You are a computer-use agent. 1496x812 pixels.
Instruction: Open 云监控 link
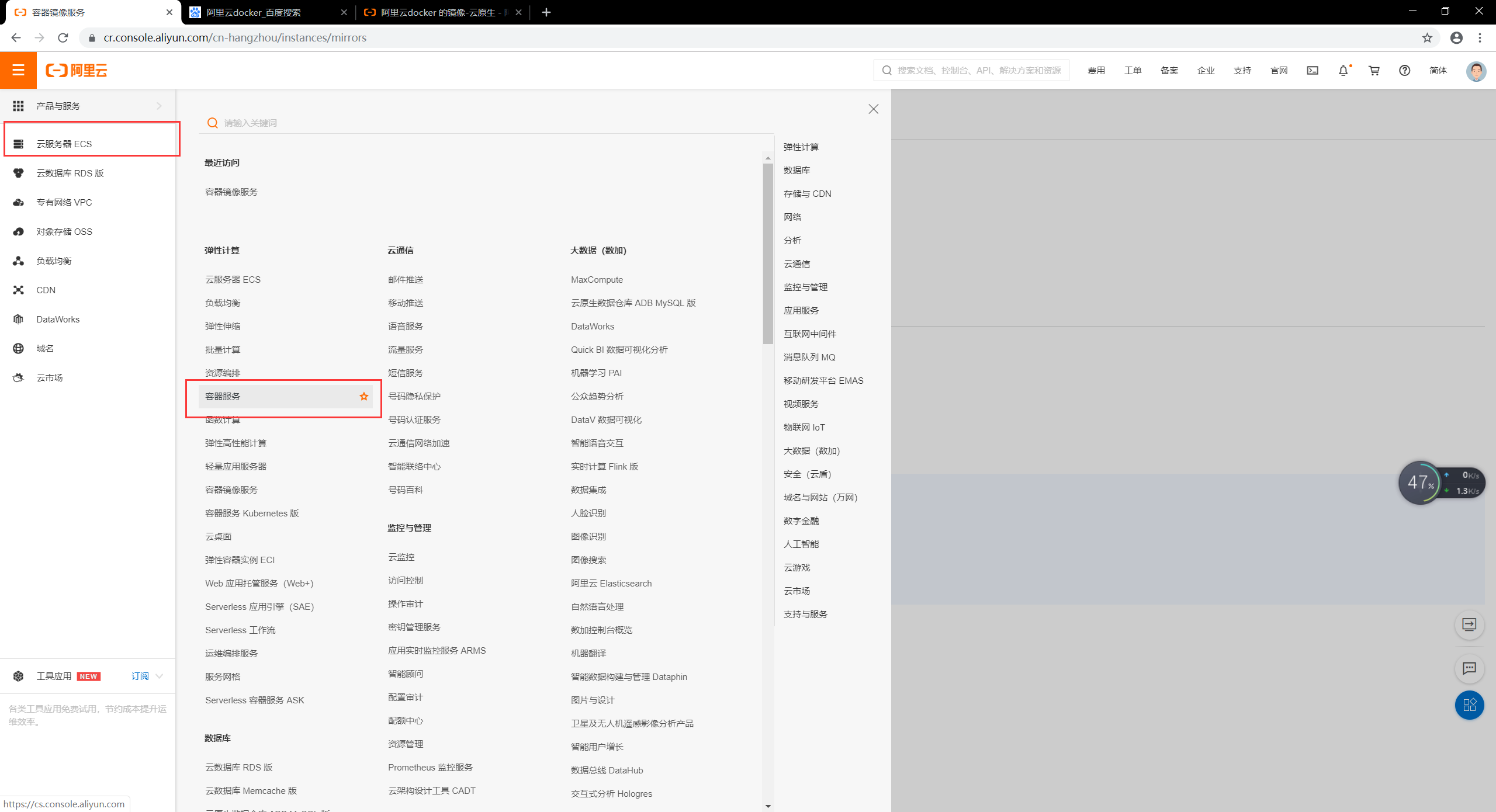point(401,557)
